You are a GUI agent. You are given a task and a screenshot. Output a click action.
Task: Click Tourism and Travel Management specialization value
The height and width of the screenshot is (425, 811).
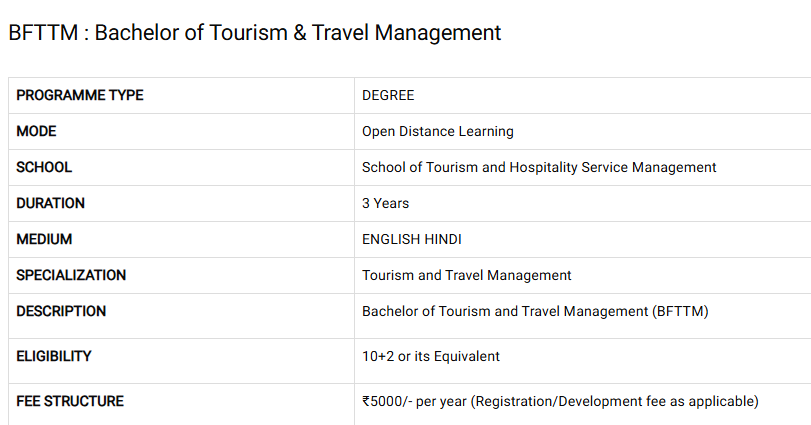[467, 276]
